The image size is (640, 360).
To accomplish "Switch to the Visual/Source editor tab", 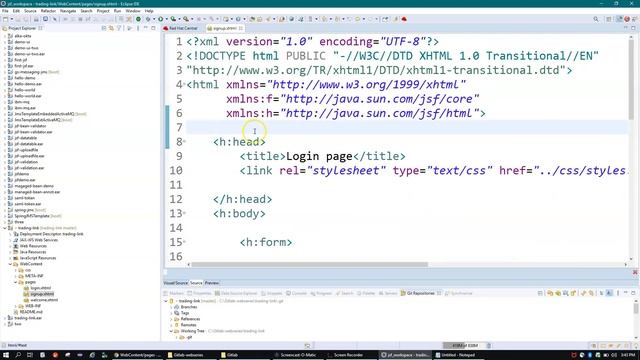I will coord(176,283).
